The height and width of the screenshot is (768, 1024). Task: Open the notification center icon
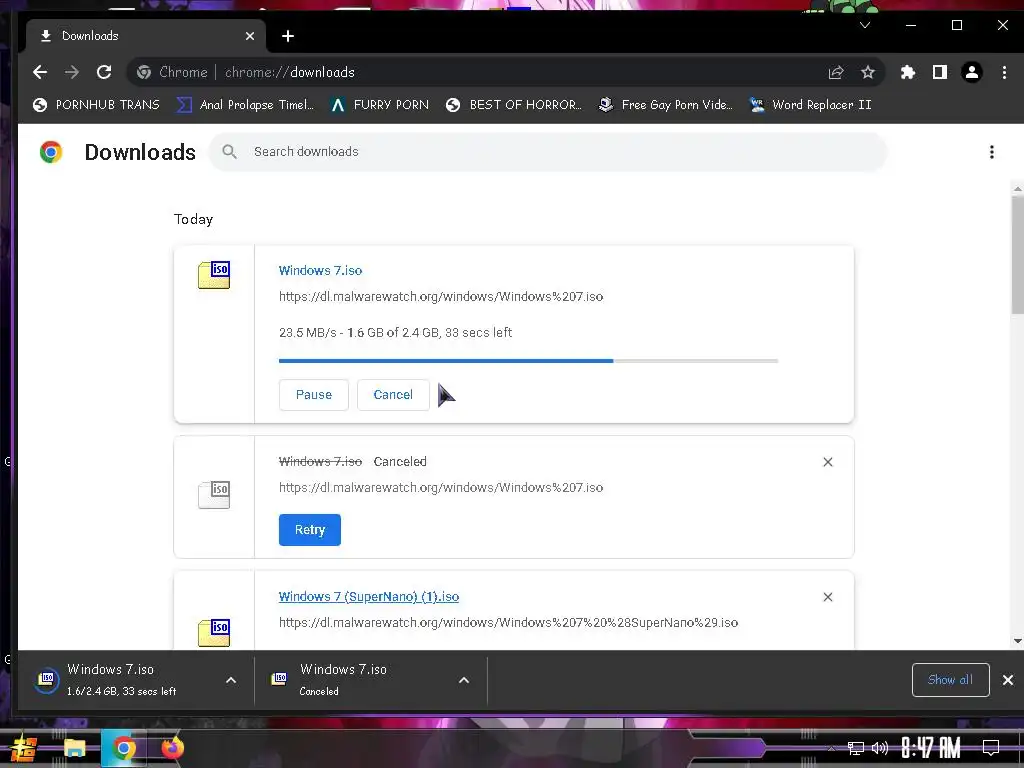[x=991, y=747]
